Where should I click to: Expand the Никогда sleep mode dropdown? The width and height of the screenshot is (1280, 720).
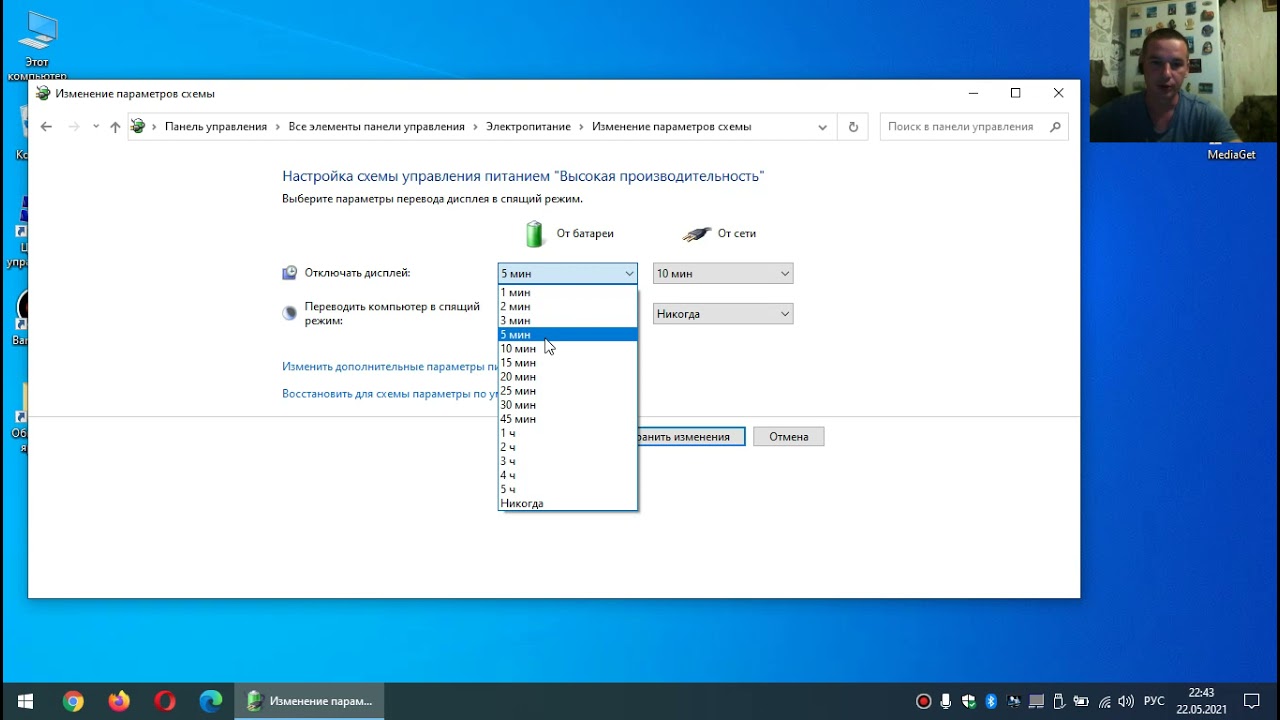pos(722,313)
